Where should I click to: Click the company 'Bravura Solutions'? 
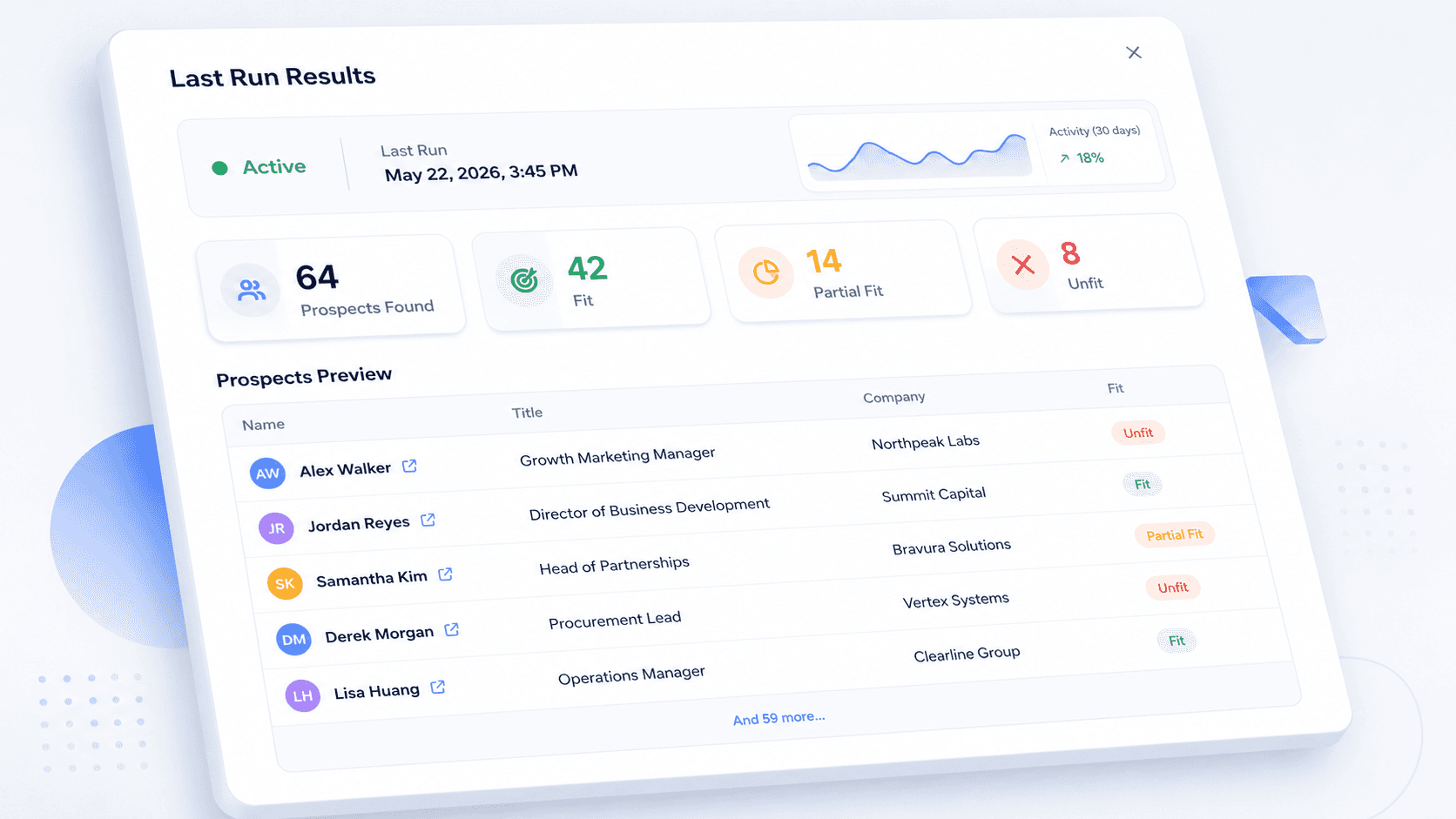pyautogui.click(x=952, y=547)
